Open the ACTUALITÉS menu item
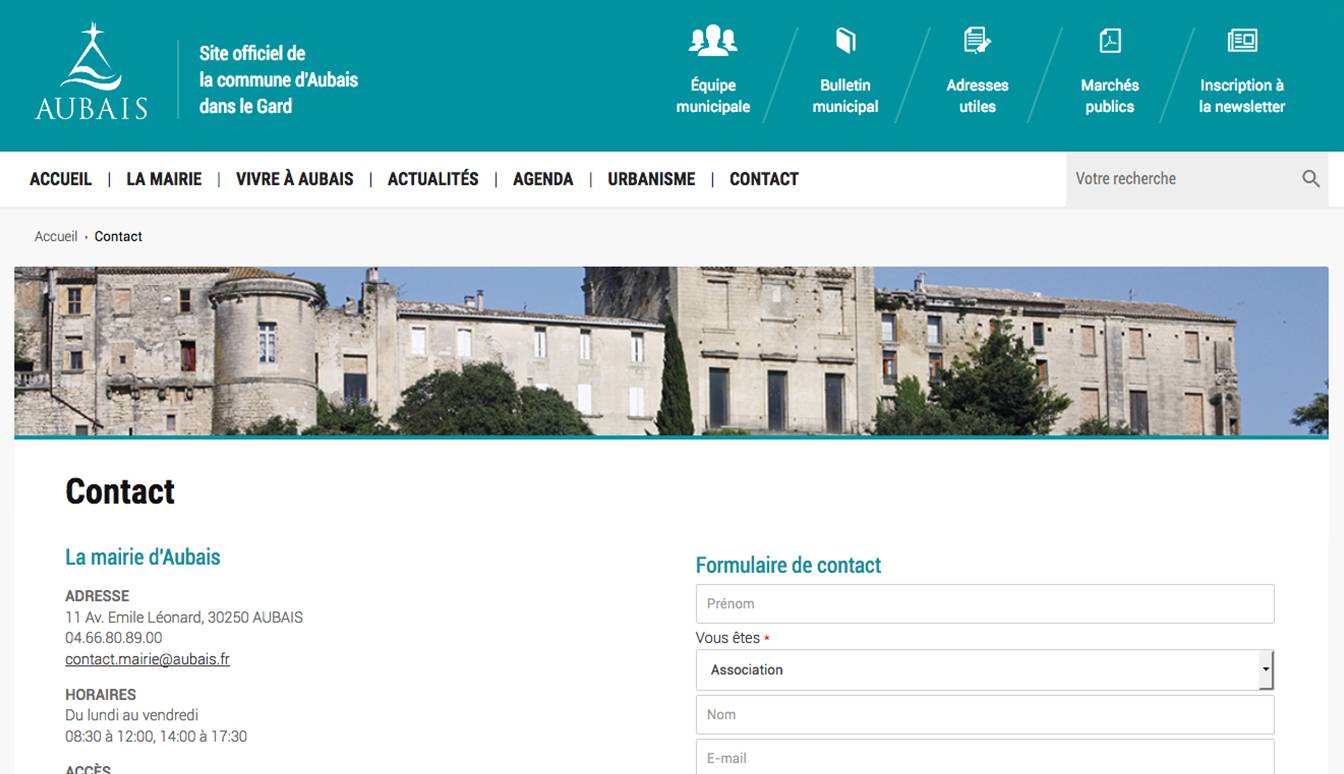The image size is (1344, 774). tap(433, 179)
